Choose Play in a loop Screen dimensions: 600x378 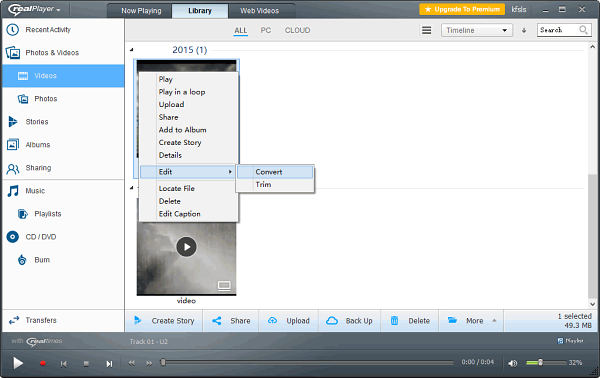(x=189, y=92)
